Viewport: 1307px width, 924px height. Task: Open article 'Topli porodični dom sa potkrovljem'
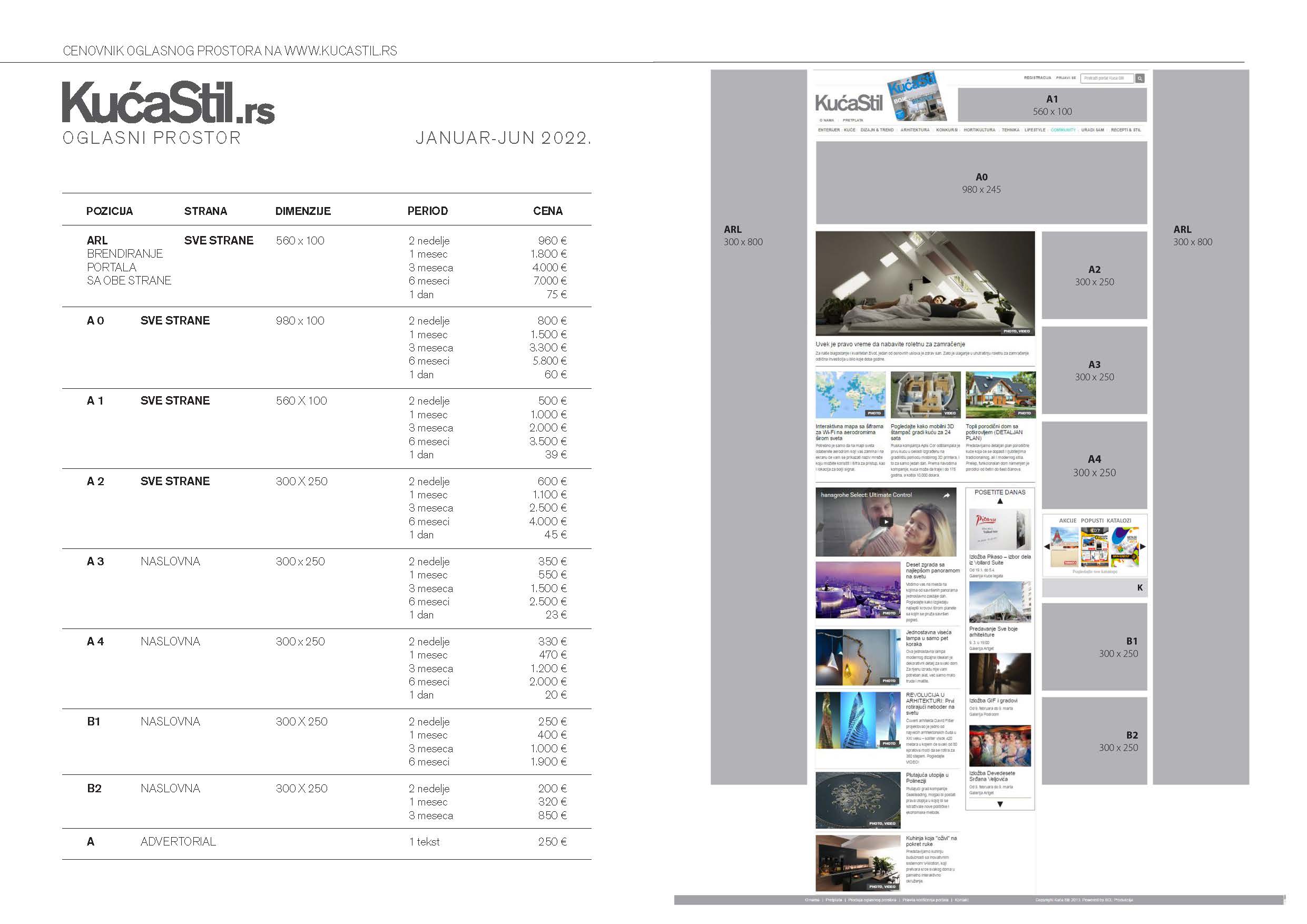click(994, 432)
